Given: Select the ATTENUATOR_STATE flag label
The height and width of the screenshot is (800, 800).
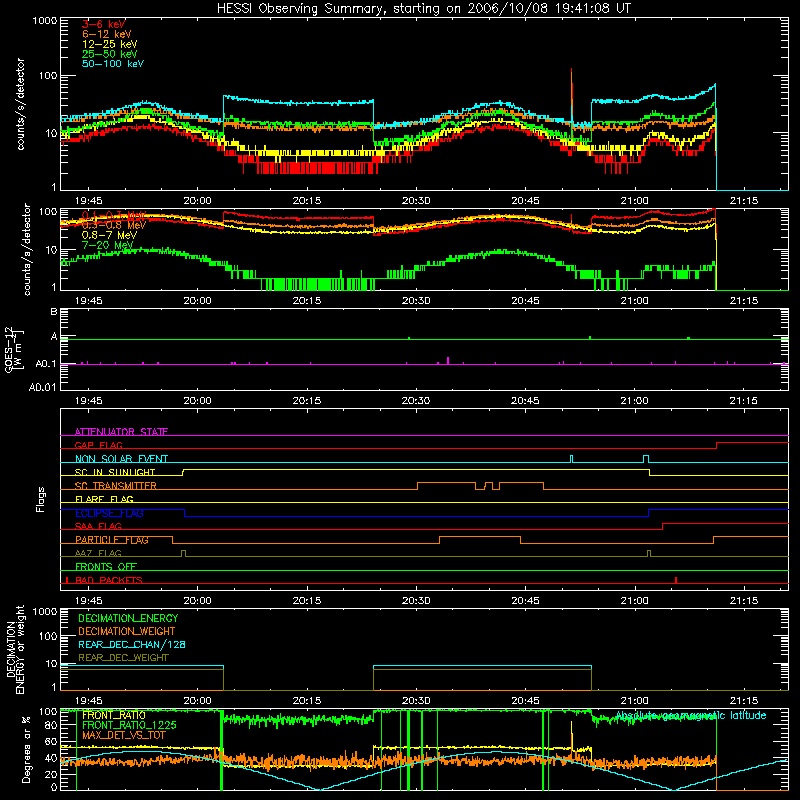Looking at the screenshot, I should coord(121,432).
